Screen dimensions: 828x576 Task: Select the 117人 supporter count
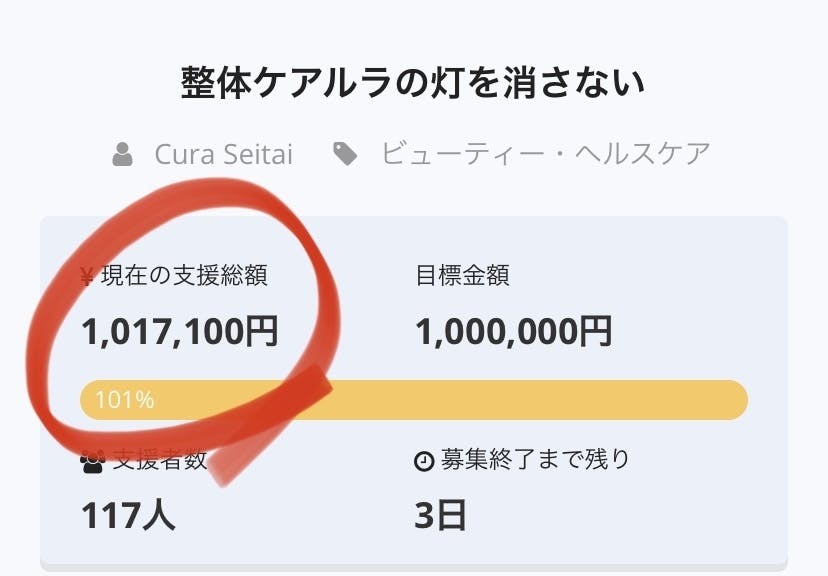pos(128,515)
